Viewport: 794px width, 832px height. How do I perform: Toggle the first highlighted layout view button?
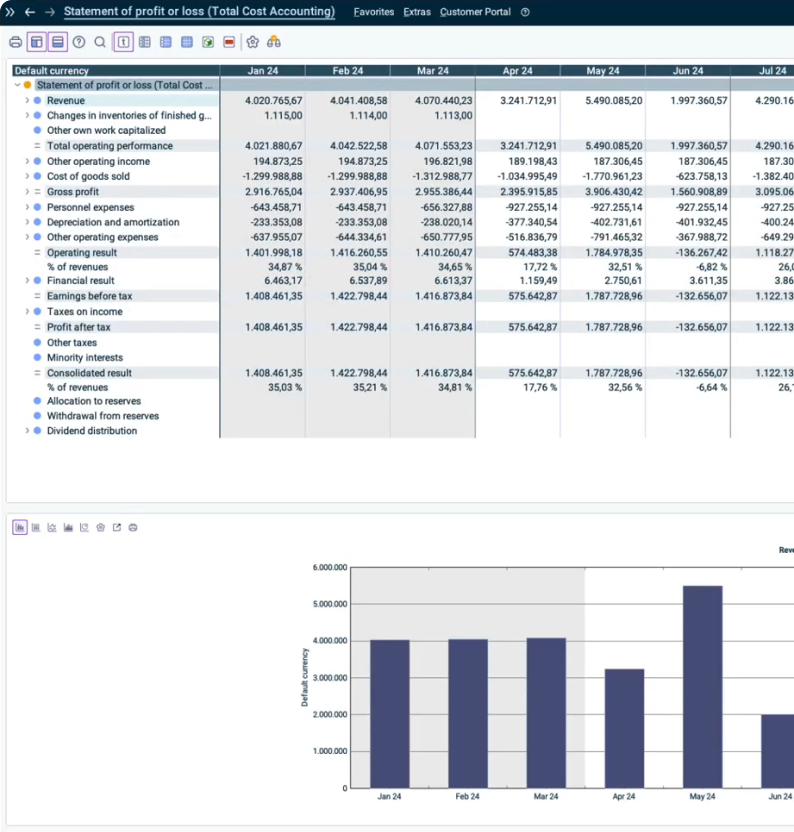[x=37, y=42]
